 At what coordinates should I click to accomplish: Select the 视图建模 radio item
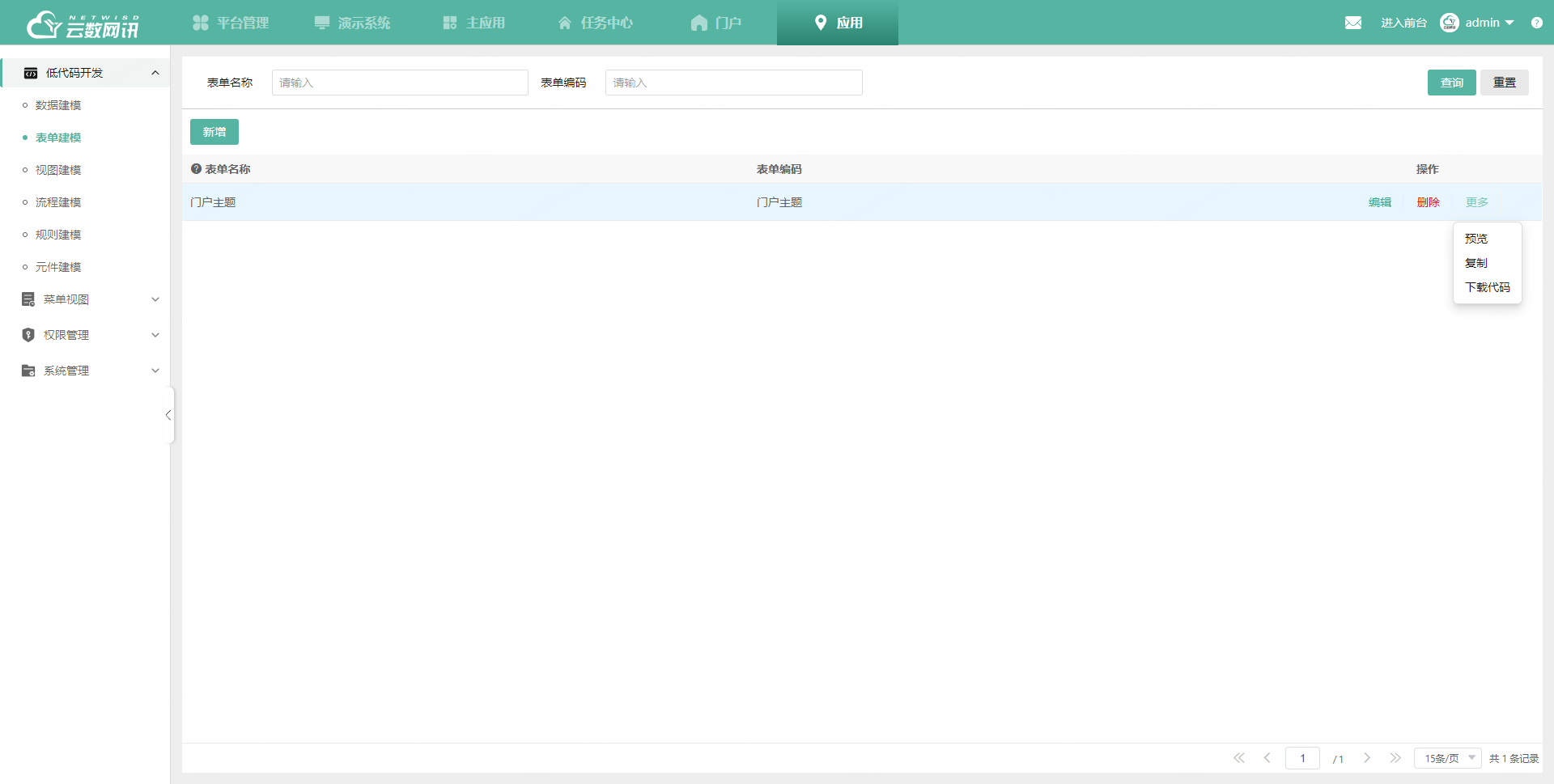point(57,169)
